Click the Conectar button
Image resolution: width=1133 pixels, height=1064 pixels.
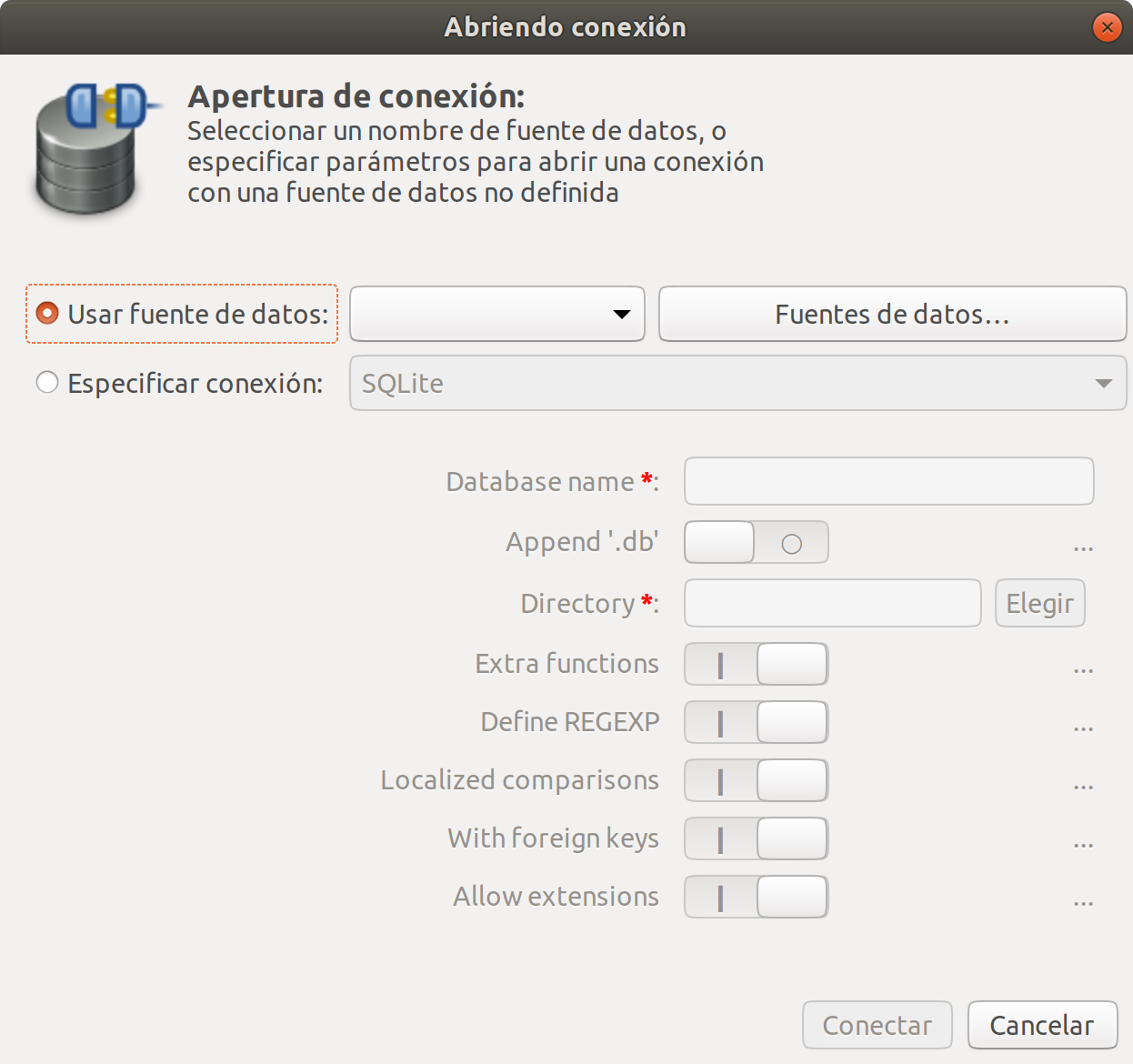(877, 1025)
